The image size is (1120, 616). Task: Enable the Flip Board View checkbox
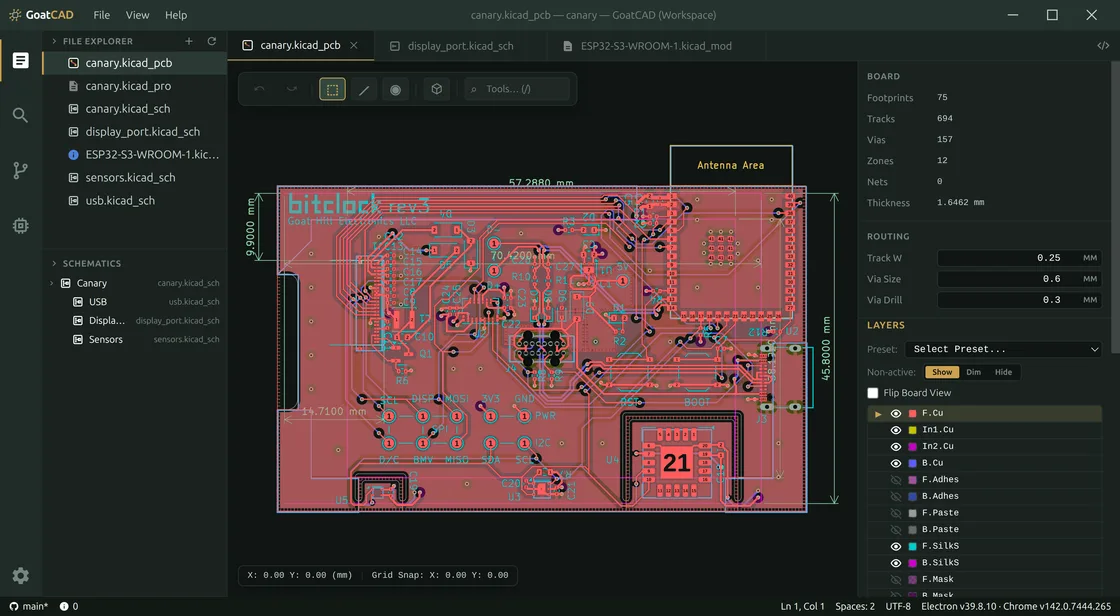point(873,393)
